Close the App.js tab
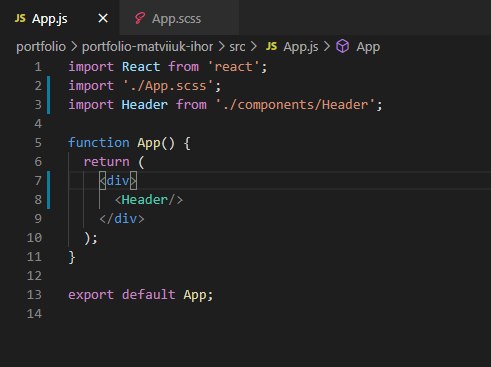The height and width of the screenshot is (367, 491). point(103,18)
